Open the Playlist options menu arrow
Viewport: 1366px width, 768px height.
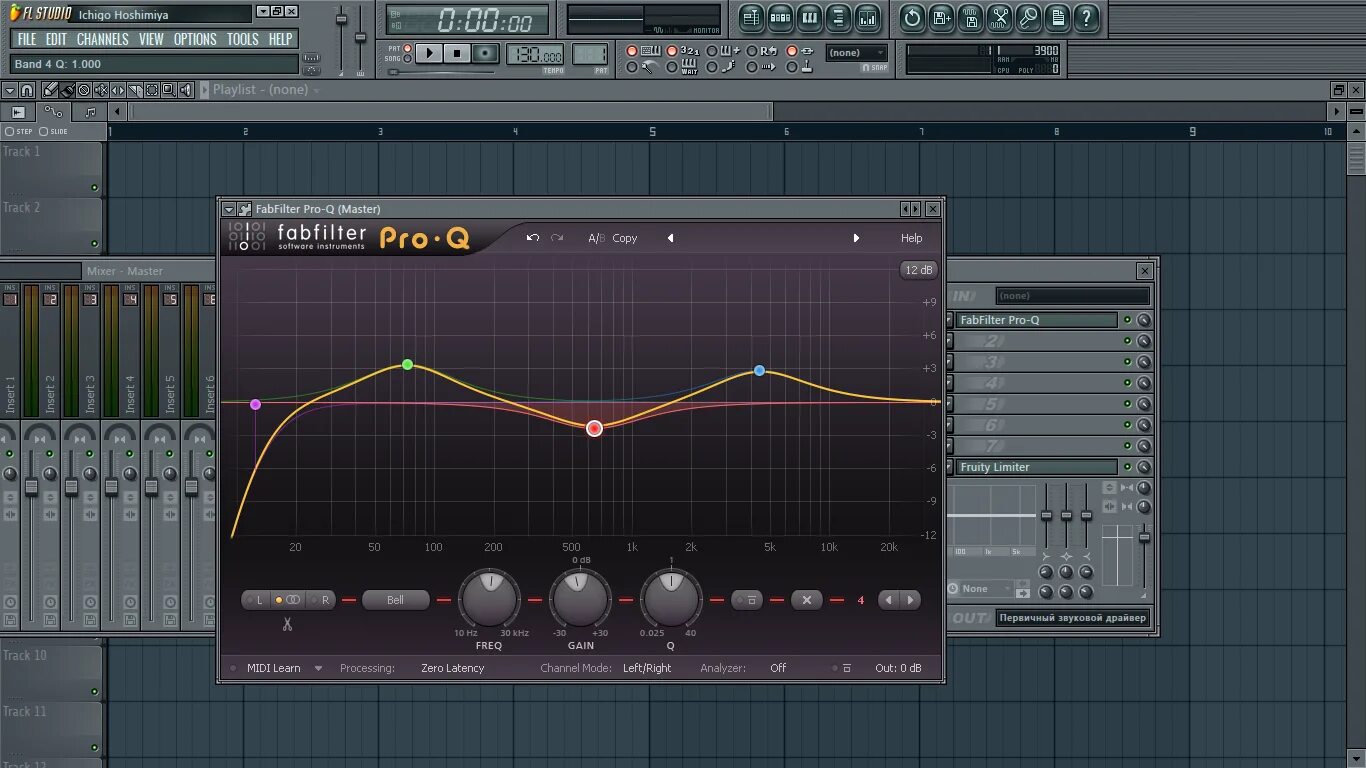pyautogui.click(x=12, y=90)
